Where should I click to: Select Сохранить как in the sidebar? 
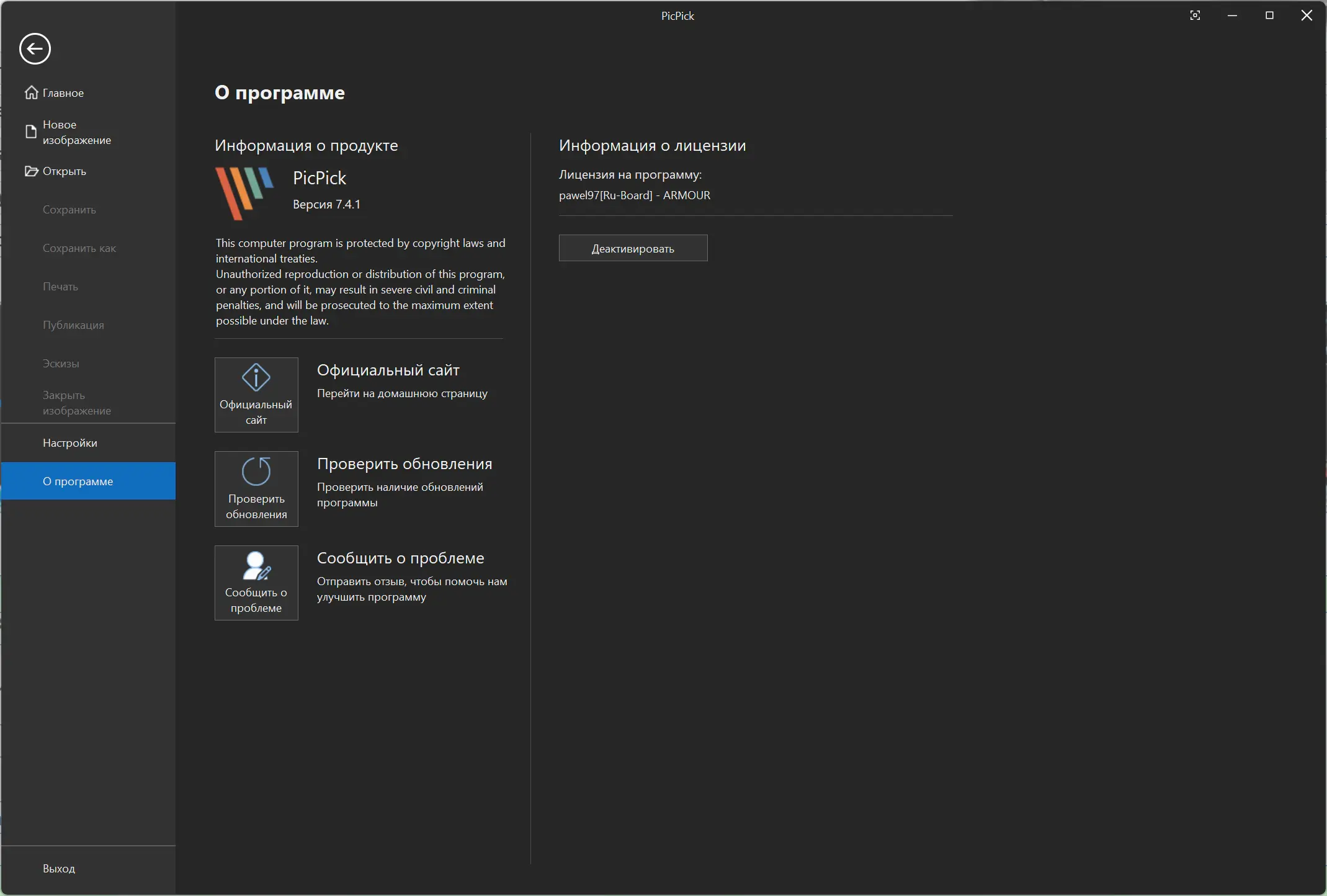(x=79, y=248)
